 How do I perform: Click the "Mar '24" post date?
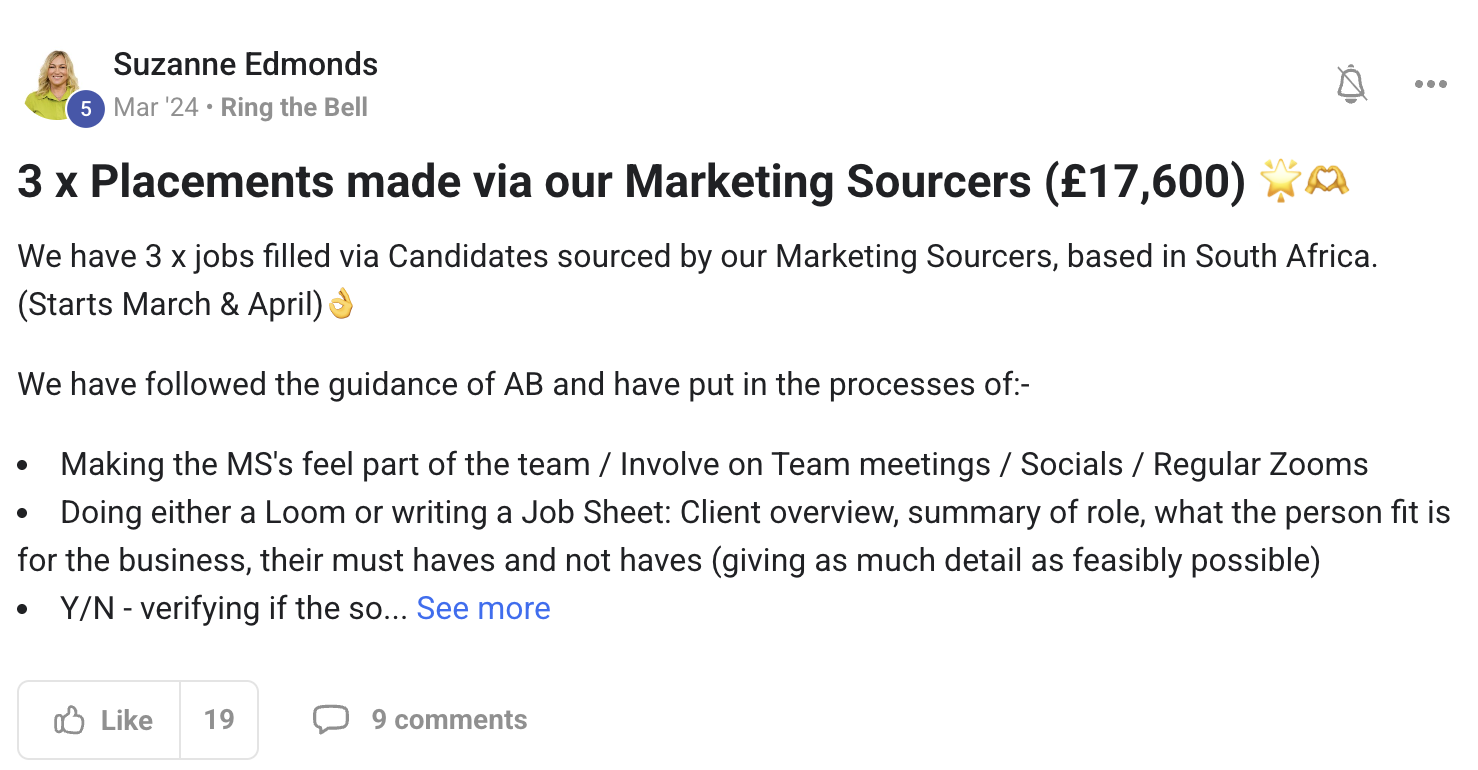(156, 108)
